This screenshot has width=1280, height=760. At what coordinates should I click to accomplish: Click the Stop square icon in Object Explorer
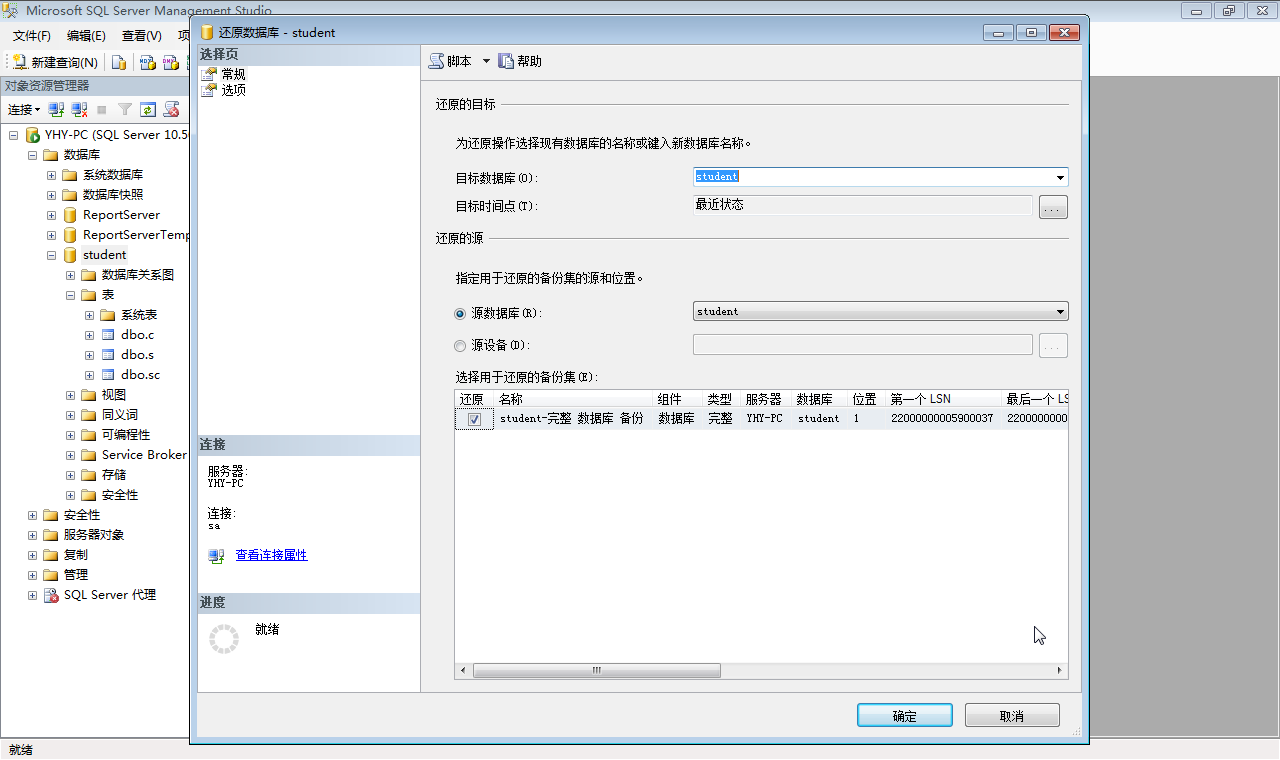click(x=102, y=109)
